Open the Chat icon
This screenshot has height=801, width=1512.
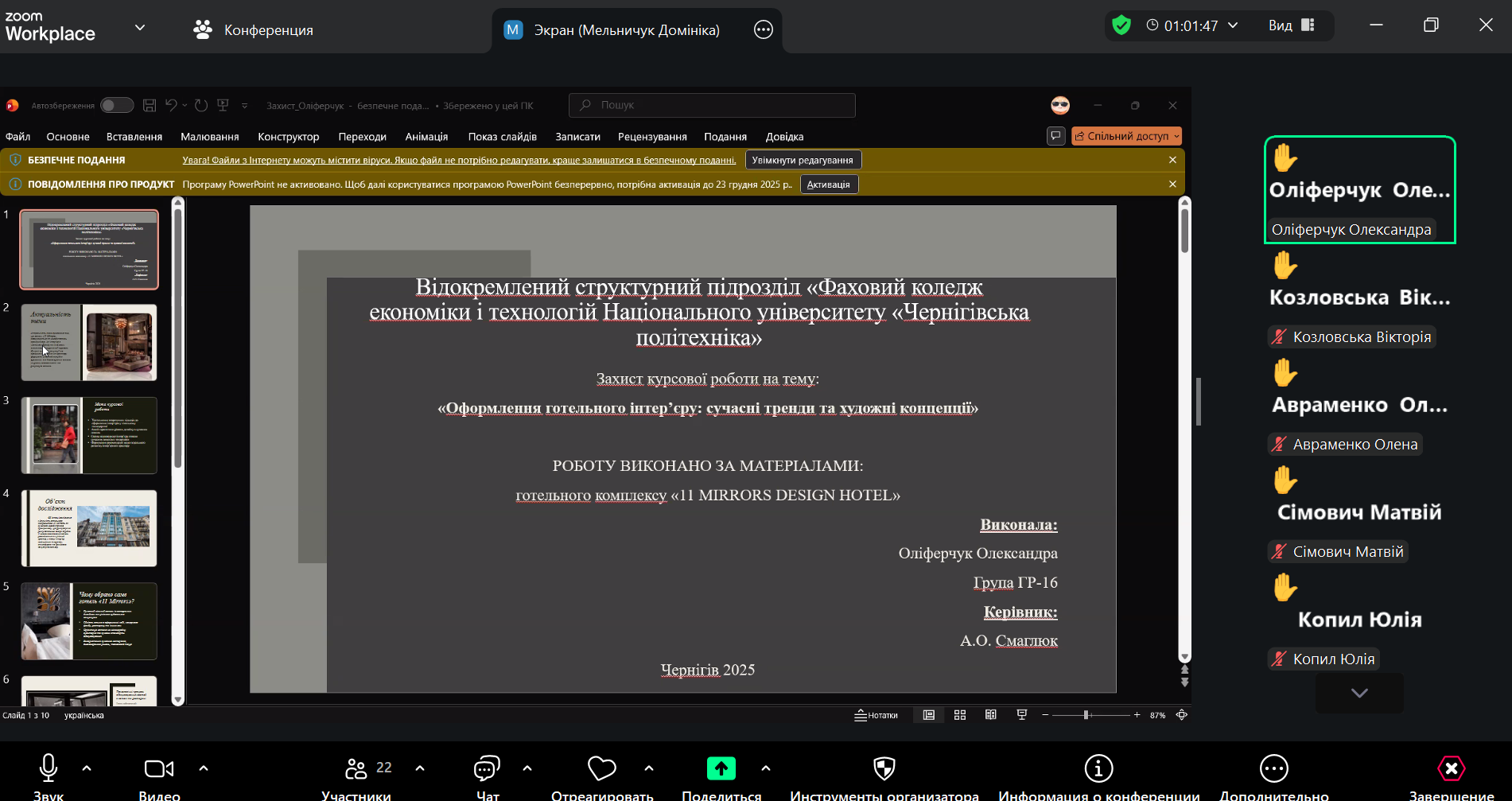pyautogui.click(x=487, y=768)
